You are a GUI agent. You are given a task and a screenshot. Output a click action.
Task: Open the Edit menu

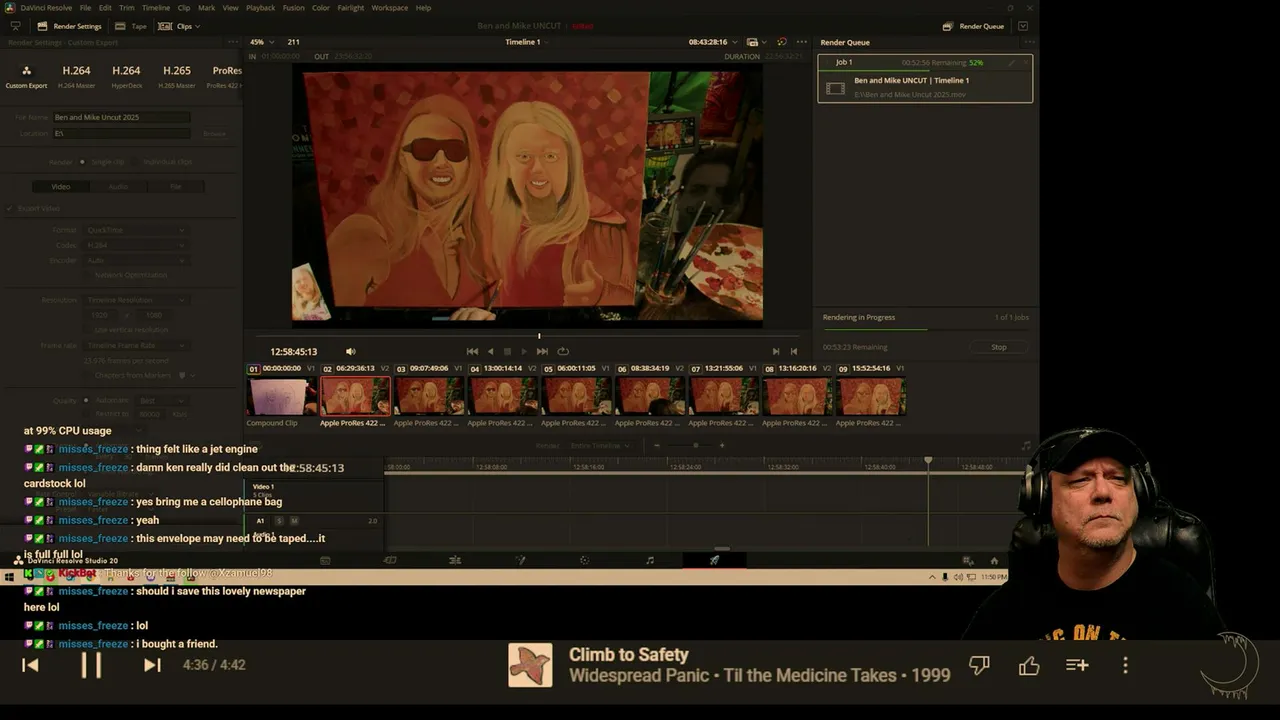click(x=105, y=8)
